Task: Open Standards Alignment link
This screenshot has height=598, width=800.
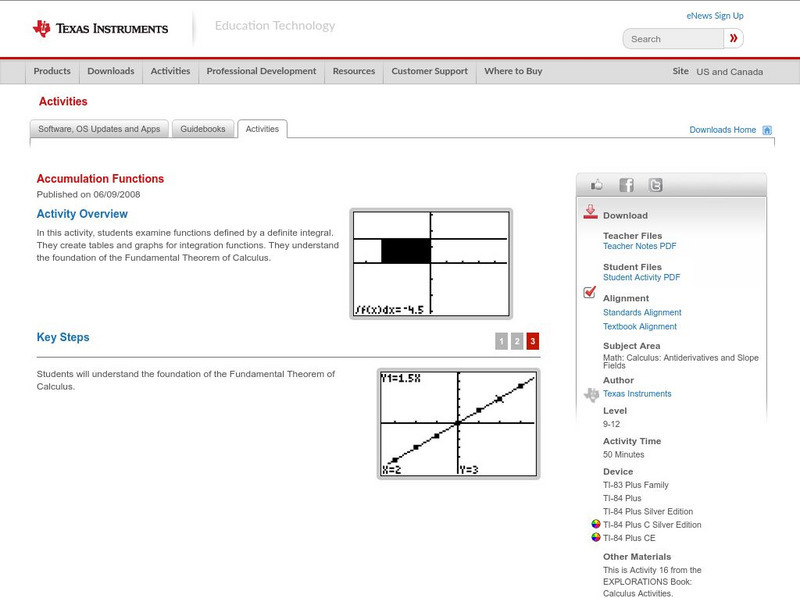Action: pos(642,312)
